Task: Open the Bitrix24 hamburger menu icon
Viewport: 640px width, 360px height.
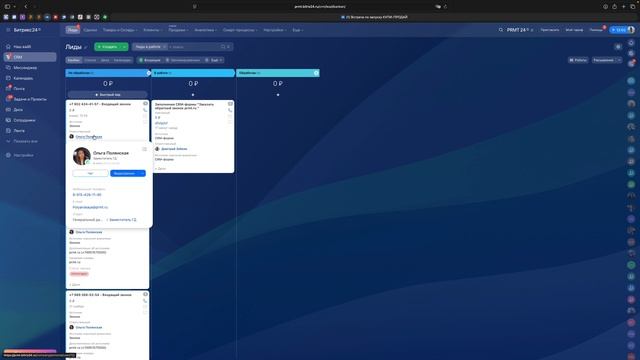Action: click(8, 30)
